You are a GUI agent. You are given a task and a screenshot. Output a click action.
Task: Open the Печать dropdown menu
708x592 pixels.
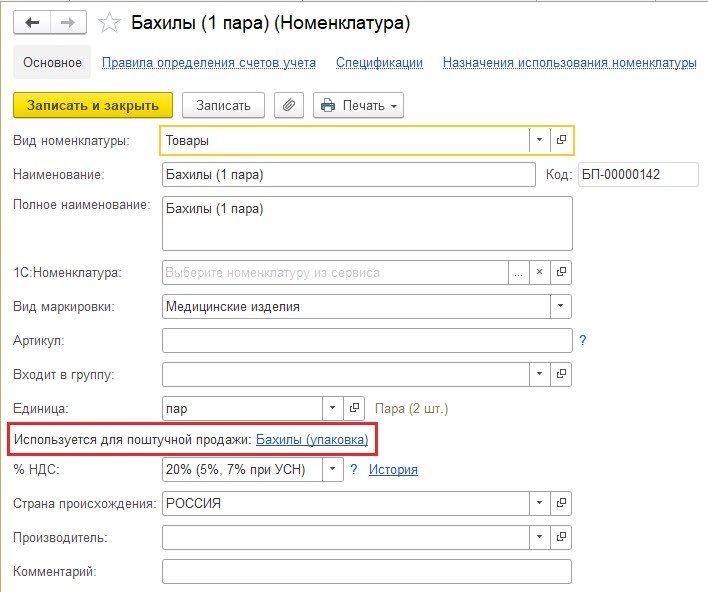(358, 105)
